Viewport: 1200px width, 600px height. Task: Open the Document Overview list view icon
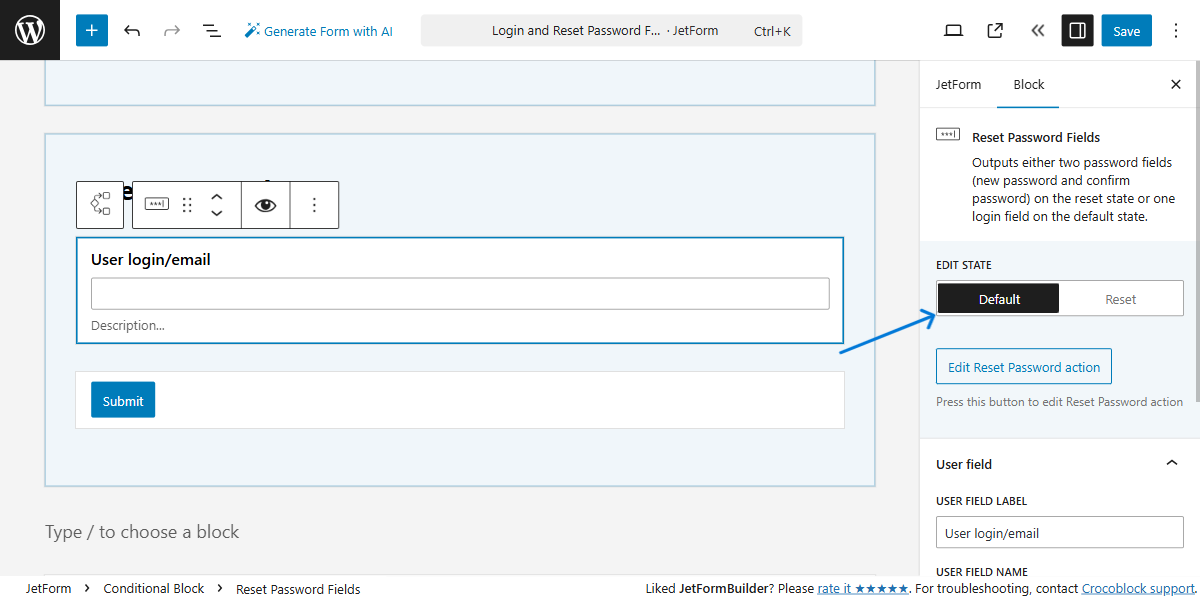click(212, 30)
